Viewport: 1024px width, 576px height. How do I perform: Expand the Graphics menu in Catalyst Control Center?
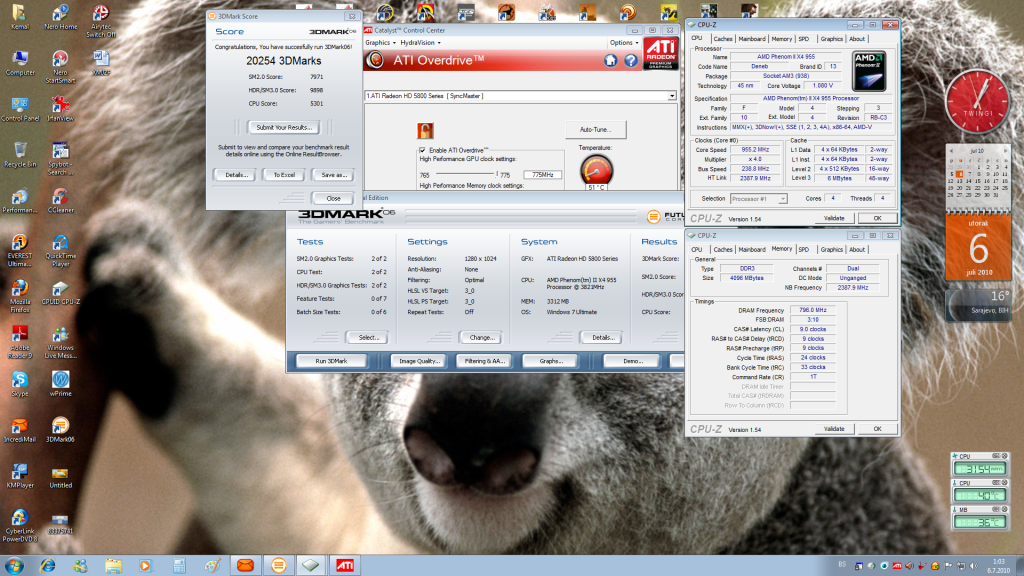[380, 42]
